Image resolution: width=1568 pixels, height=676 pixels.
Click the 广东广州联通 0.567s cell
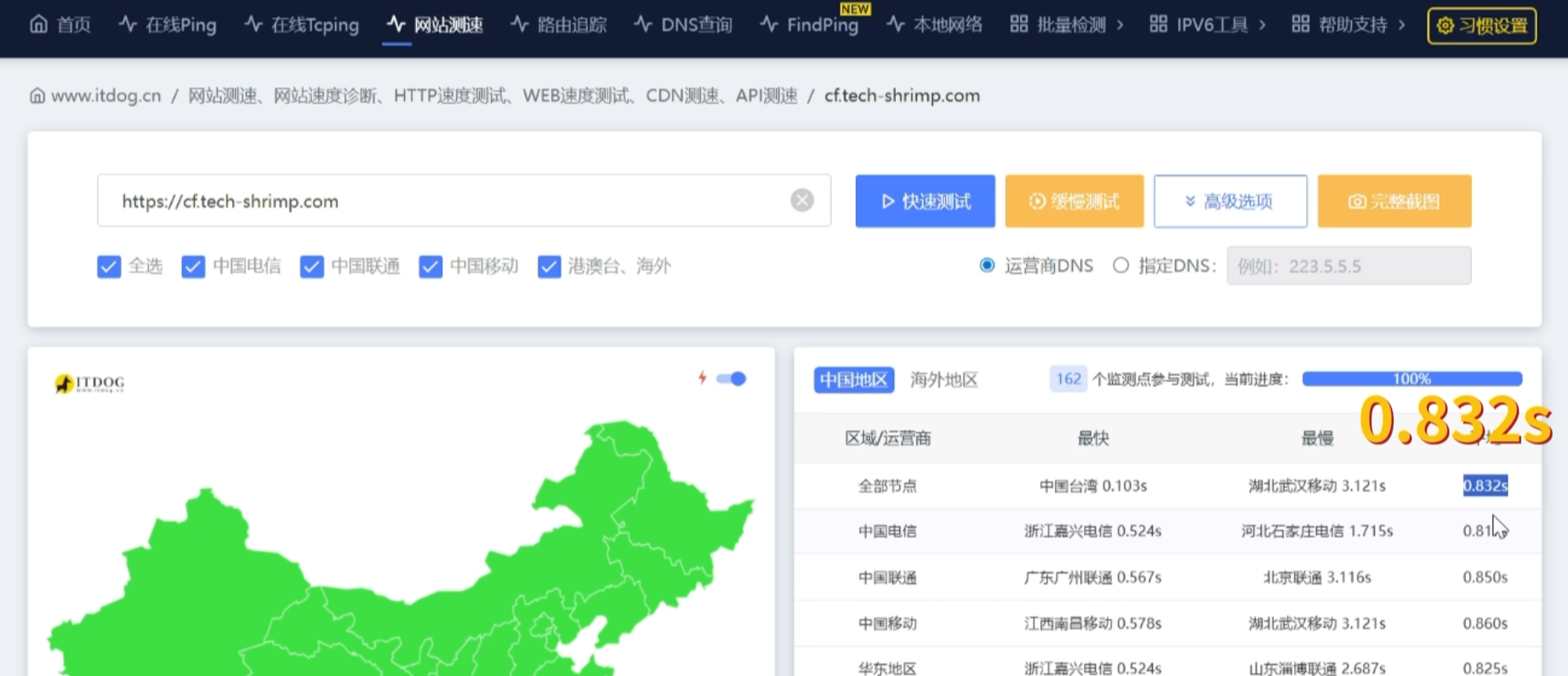[x=1092, y=577]
